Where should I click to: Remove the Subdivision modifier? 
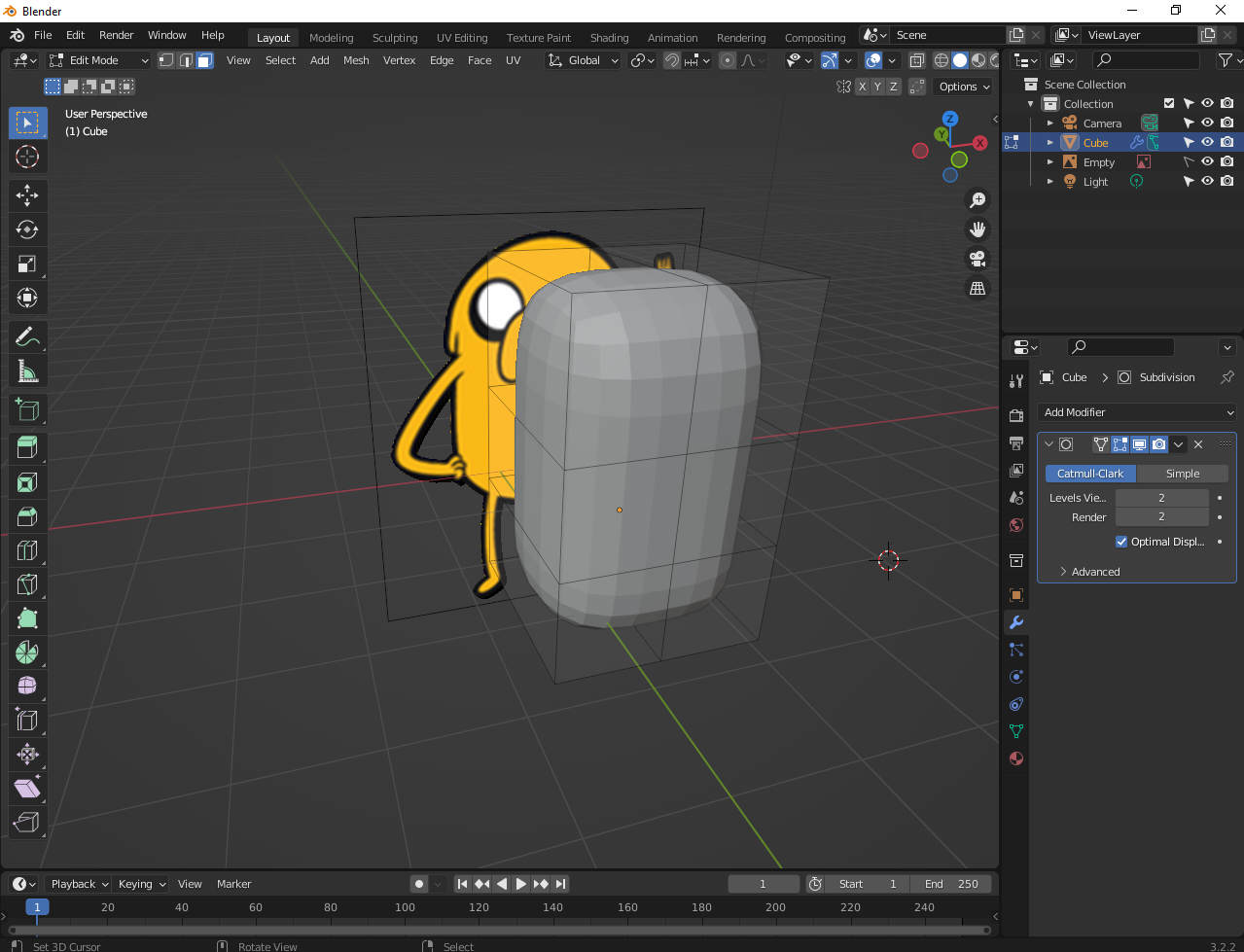1198,444
